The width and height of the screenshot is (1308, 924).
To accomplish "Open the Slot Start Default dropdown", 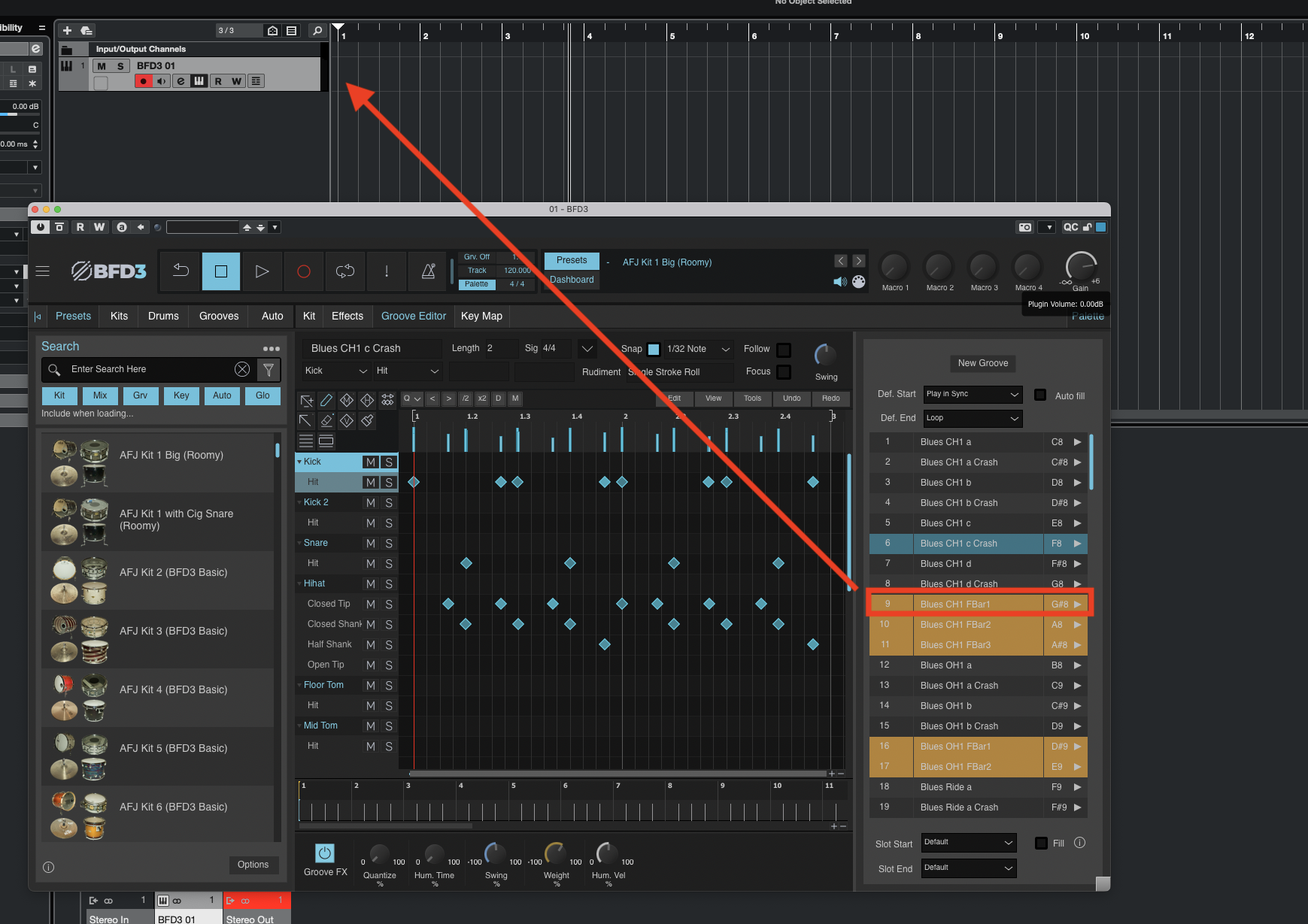I will pos(969,842).
